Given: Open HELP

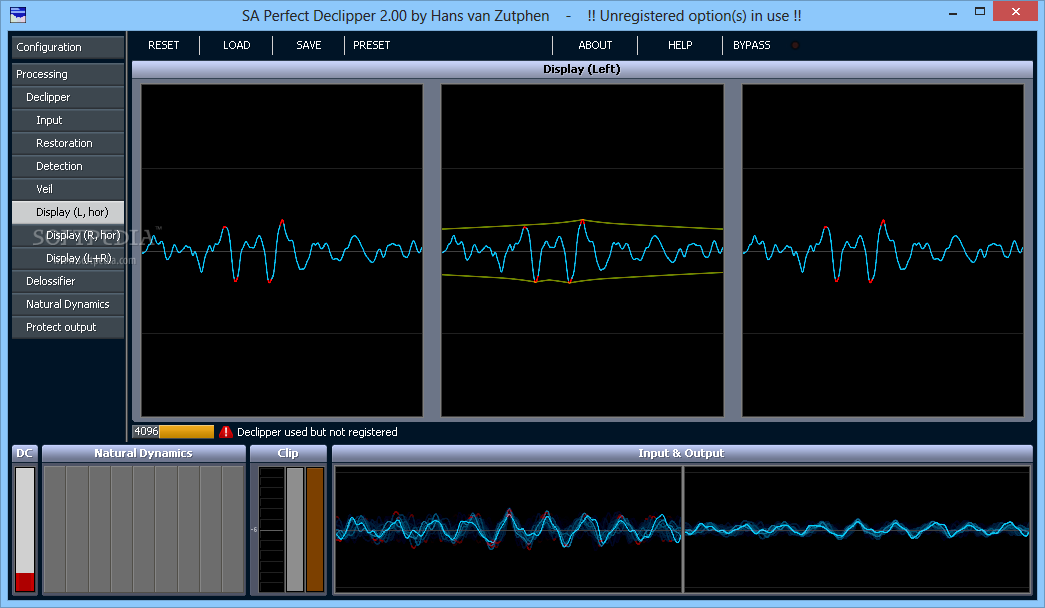Looking at the screenshot, I should click(680, 45).
